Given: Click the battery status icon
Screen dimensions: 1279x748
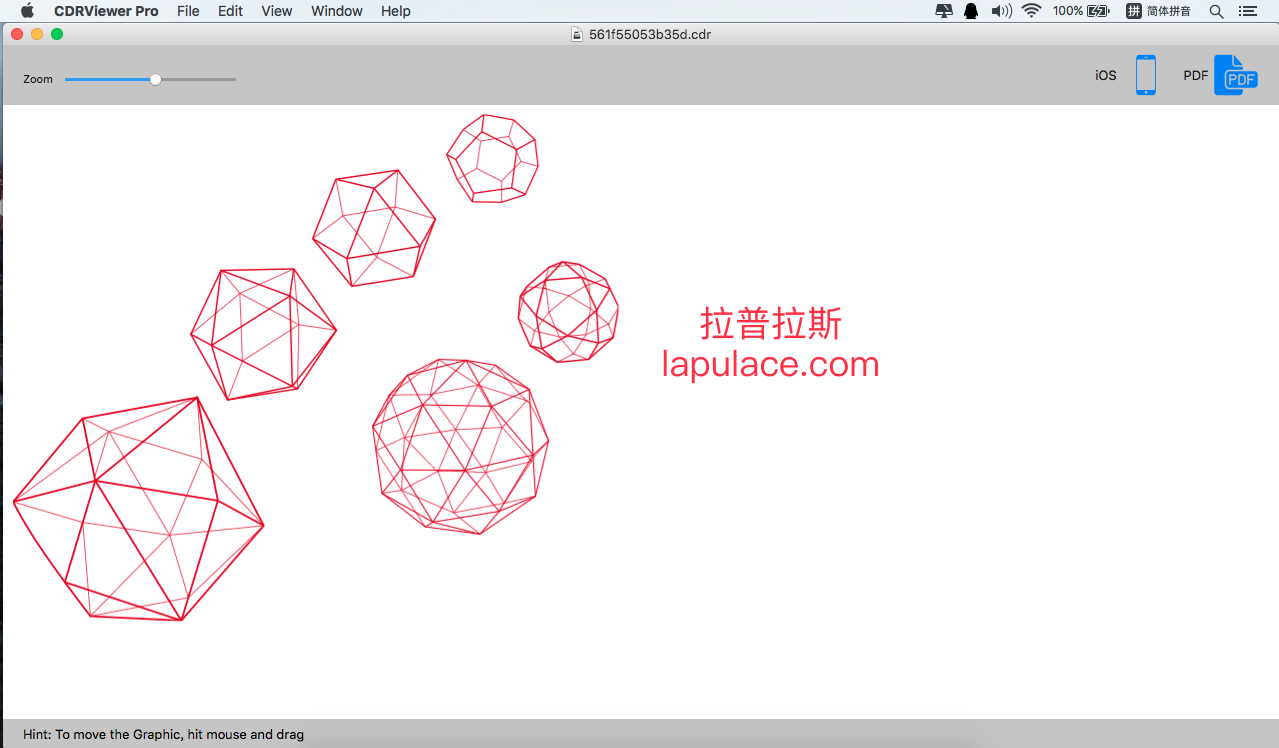Looking at the screenshot, I should click(x=1098, y=11).
